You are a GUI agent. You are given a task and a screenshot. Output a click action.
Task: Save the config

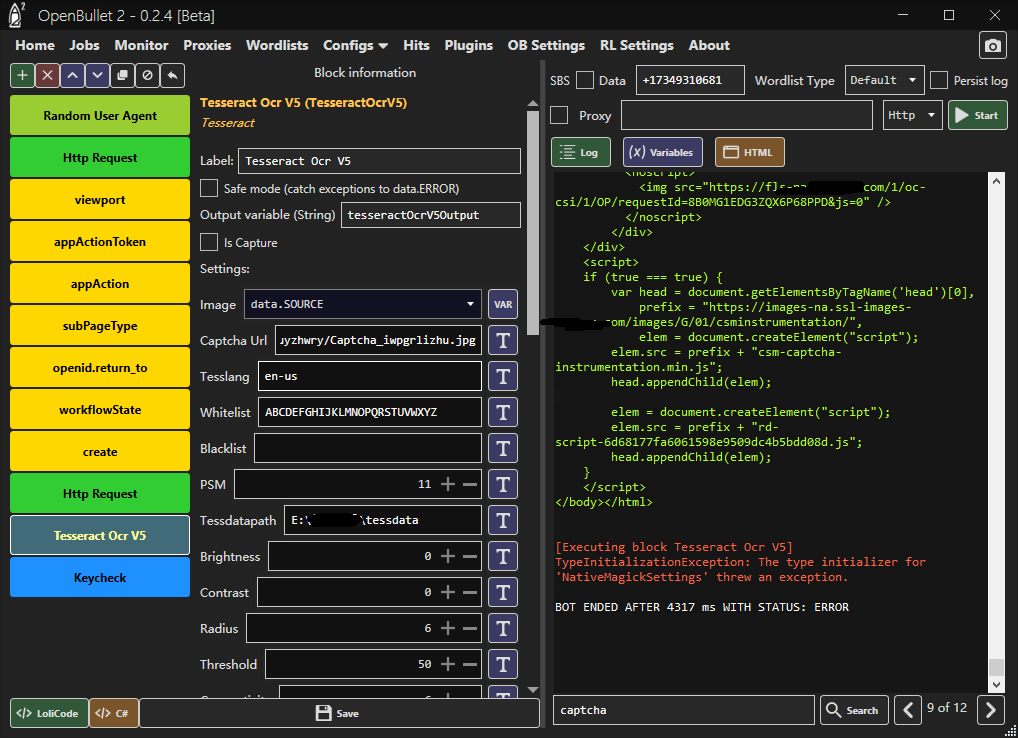click(x=339, y=713)
